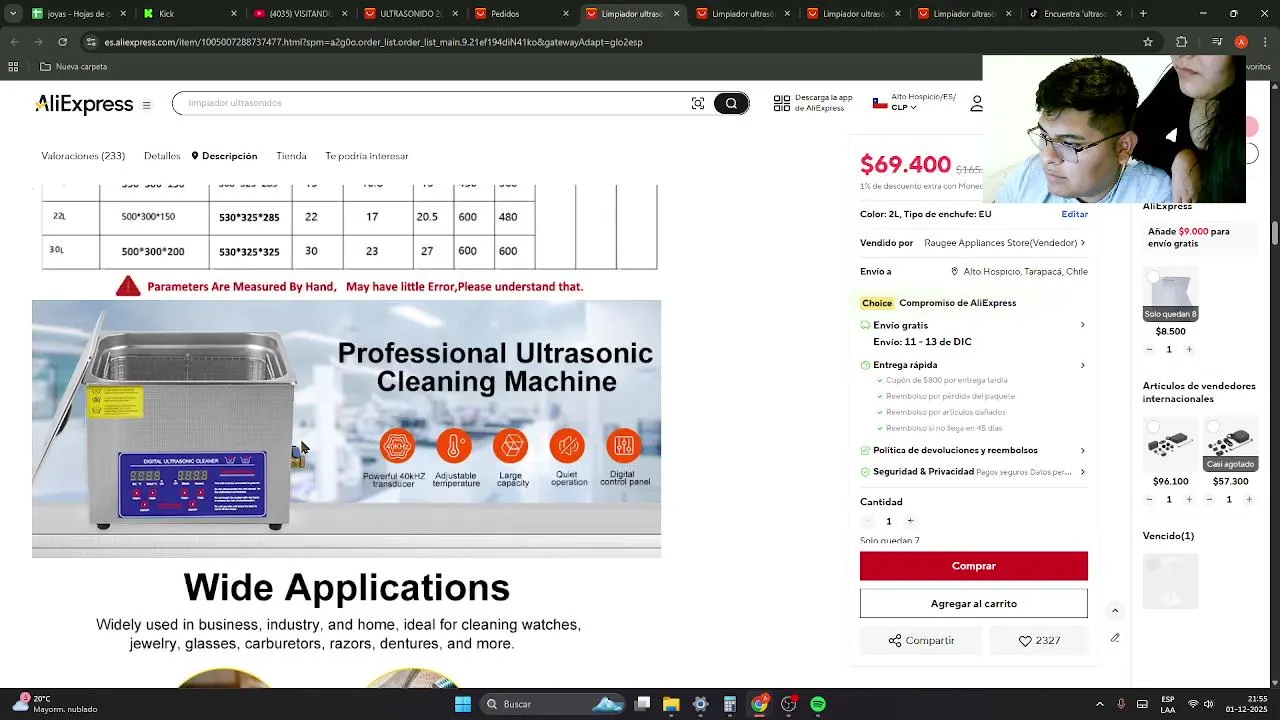1280x720 pixels.
Task: Click the Editar link for color
Action: [1074, 214]
